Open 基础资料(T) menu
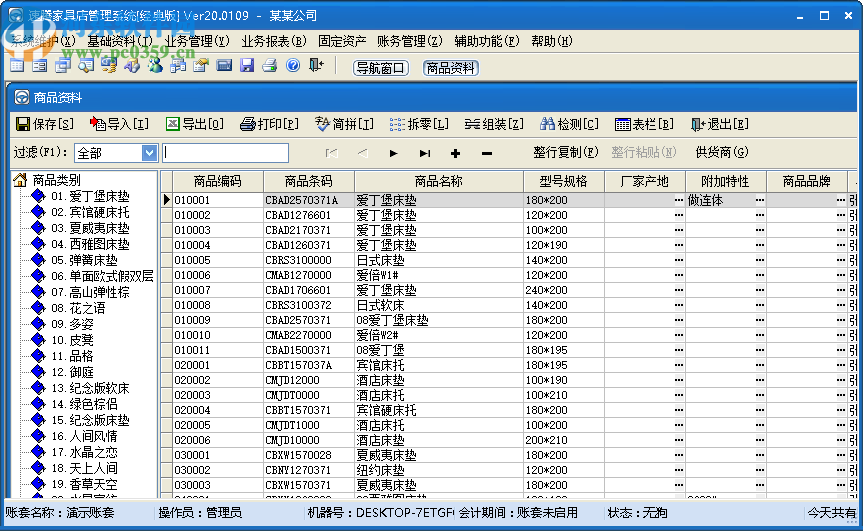Image resolution: width=863 pixels, height=531 pixels. (120, 41)
